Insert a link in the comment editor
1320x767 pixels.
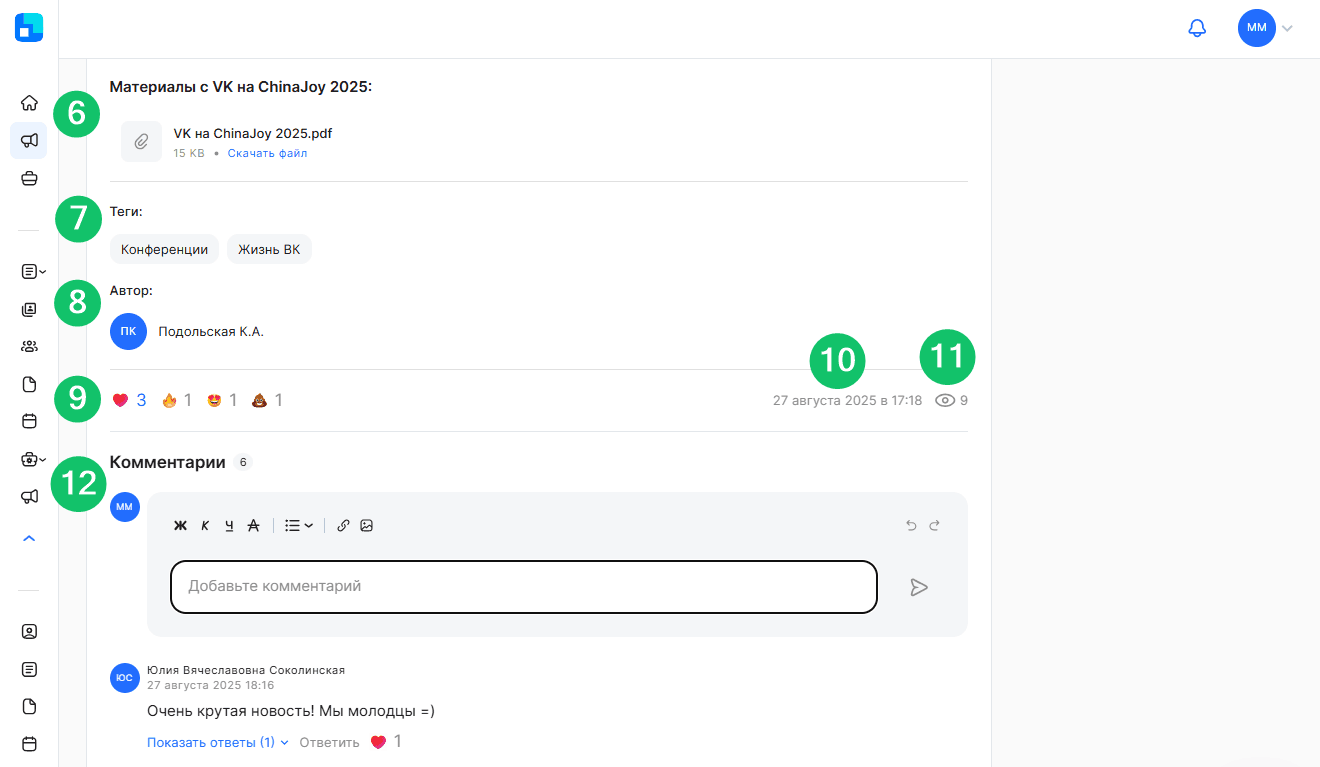coord(343,525)
